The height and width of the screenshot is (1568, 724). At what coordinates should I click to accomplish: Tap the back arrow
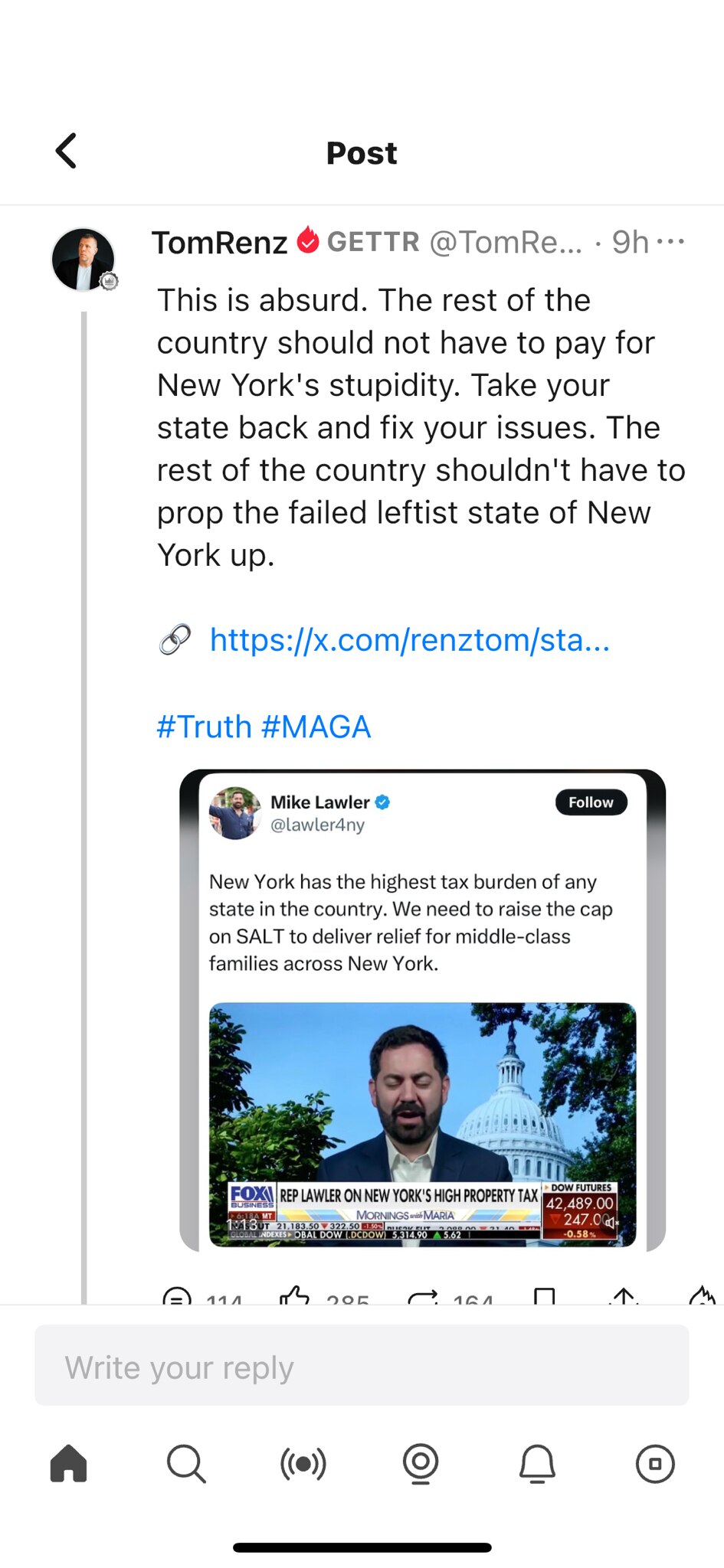(x=67, y=151)
